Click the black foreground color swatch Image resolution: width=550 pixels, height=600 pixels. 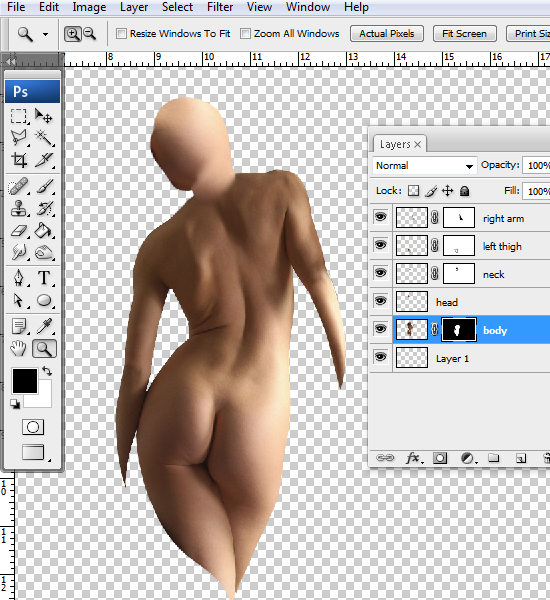(x=25, y=381)
